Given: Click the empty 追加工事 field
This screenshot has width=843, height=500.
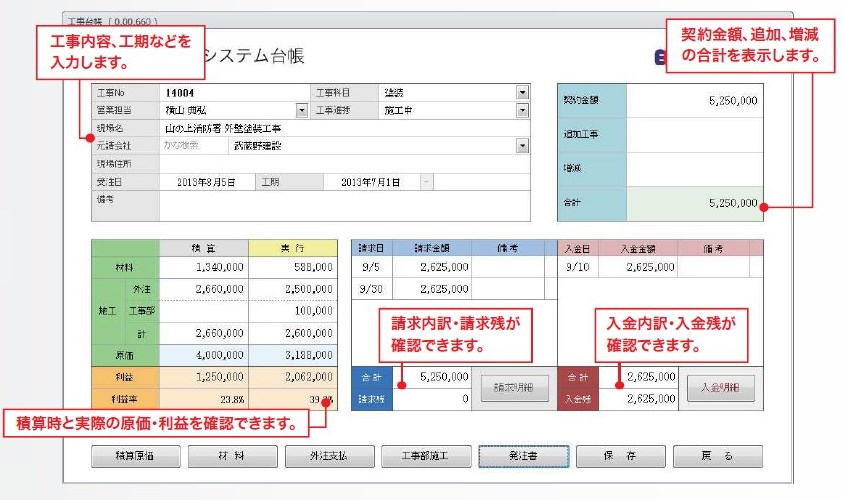Looking at the screenshot, I should [694, 134].
